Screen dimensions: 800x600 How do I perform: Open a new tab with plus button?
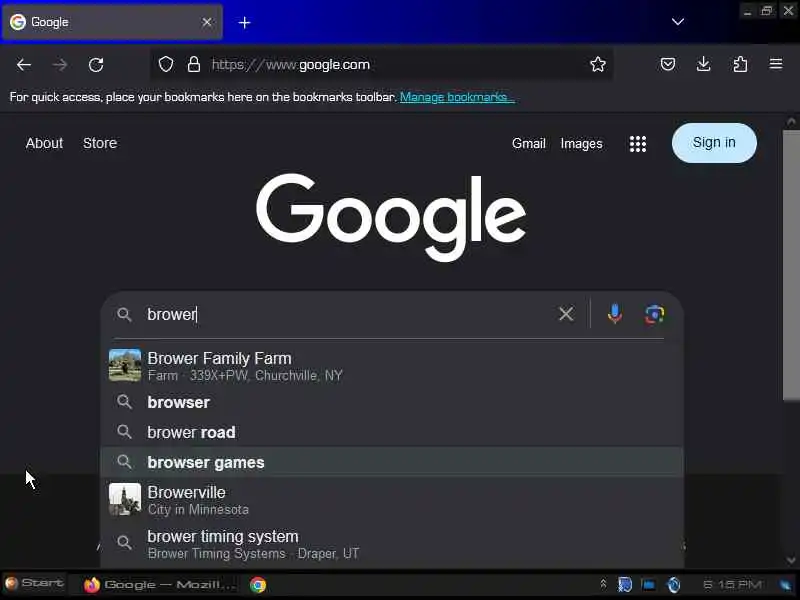point(244,22)
